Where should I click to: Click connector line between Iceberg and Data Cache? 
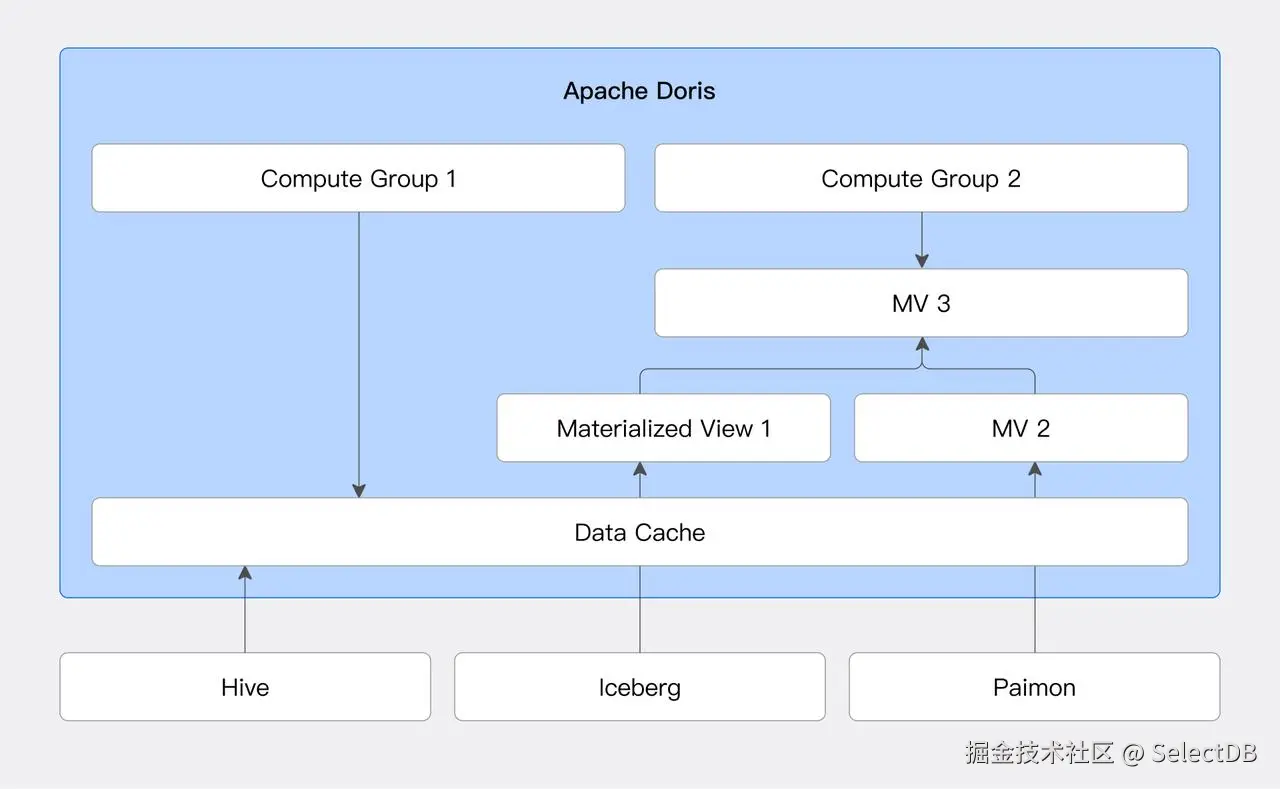click(x=640, y=610)
